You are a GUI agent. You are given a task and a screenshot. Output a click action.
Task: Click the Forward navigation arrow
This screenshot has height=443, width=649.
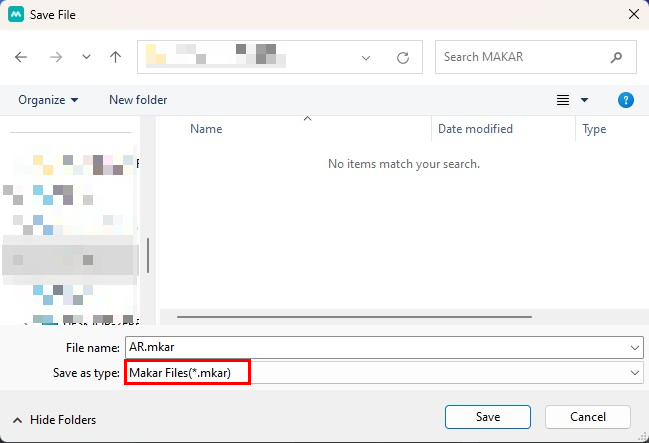coord(56,57)
